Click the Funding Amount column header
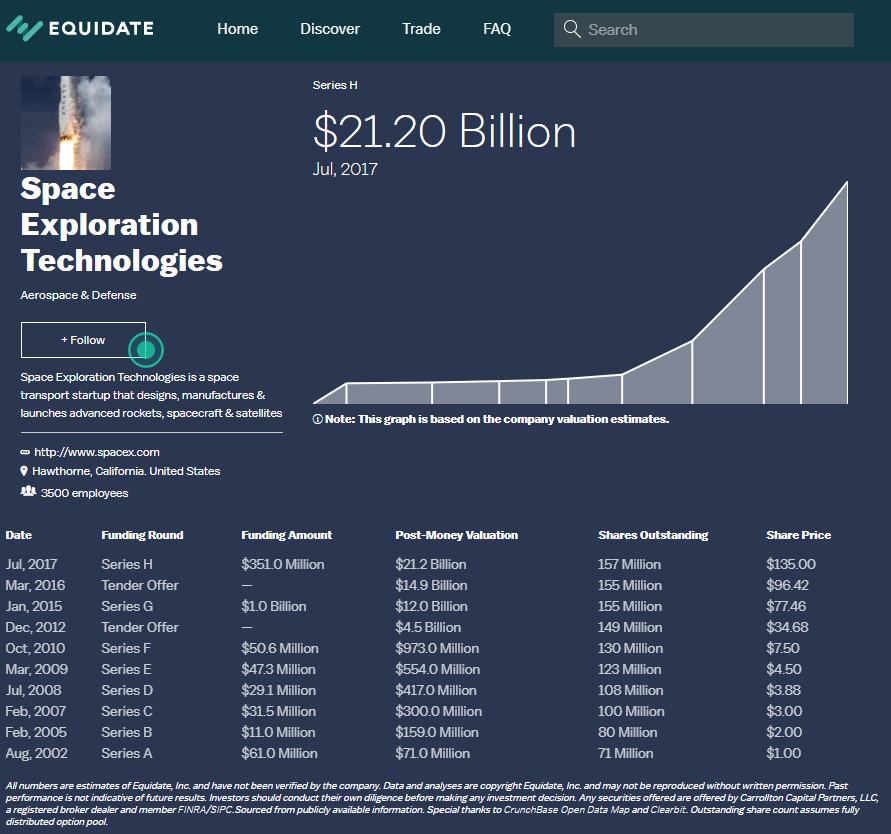Screen dimensions: 891x834 (x=286, y=535)
